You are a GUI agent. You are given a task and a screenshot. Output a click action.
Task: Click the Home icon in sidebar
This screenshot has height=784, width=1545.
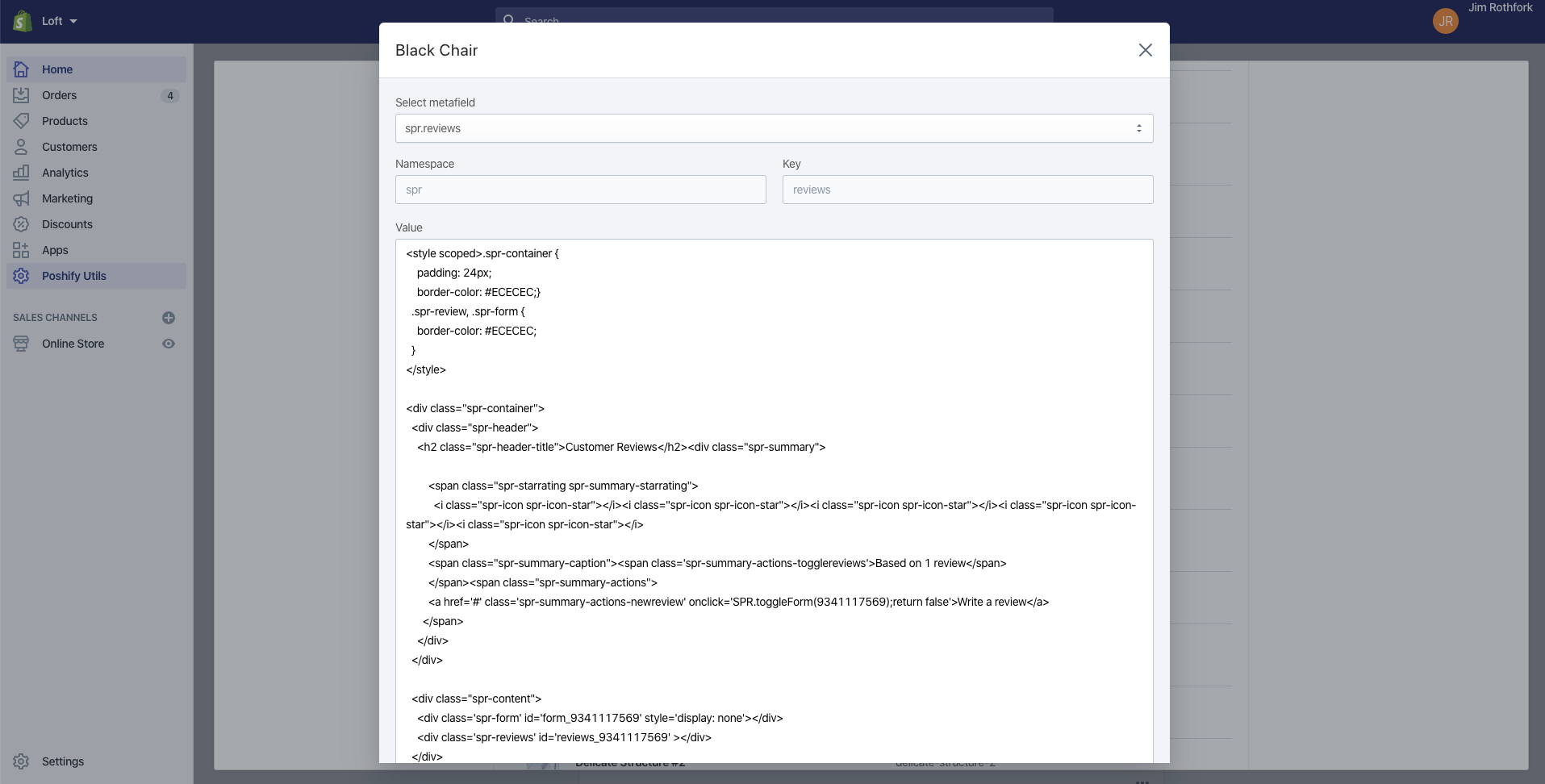pos(21,69)
